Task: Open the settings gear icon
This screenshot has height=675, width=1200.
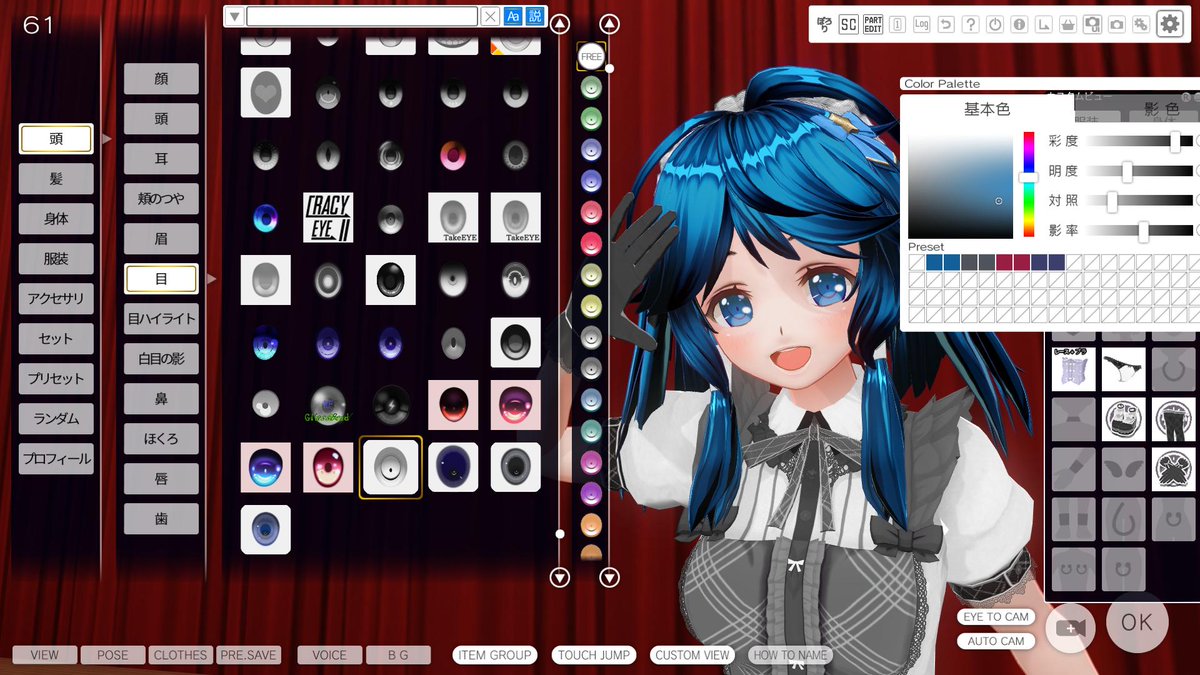Action: click(x=1169, y=22)
